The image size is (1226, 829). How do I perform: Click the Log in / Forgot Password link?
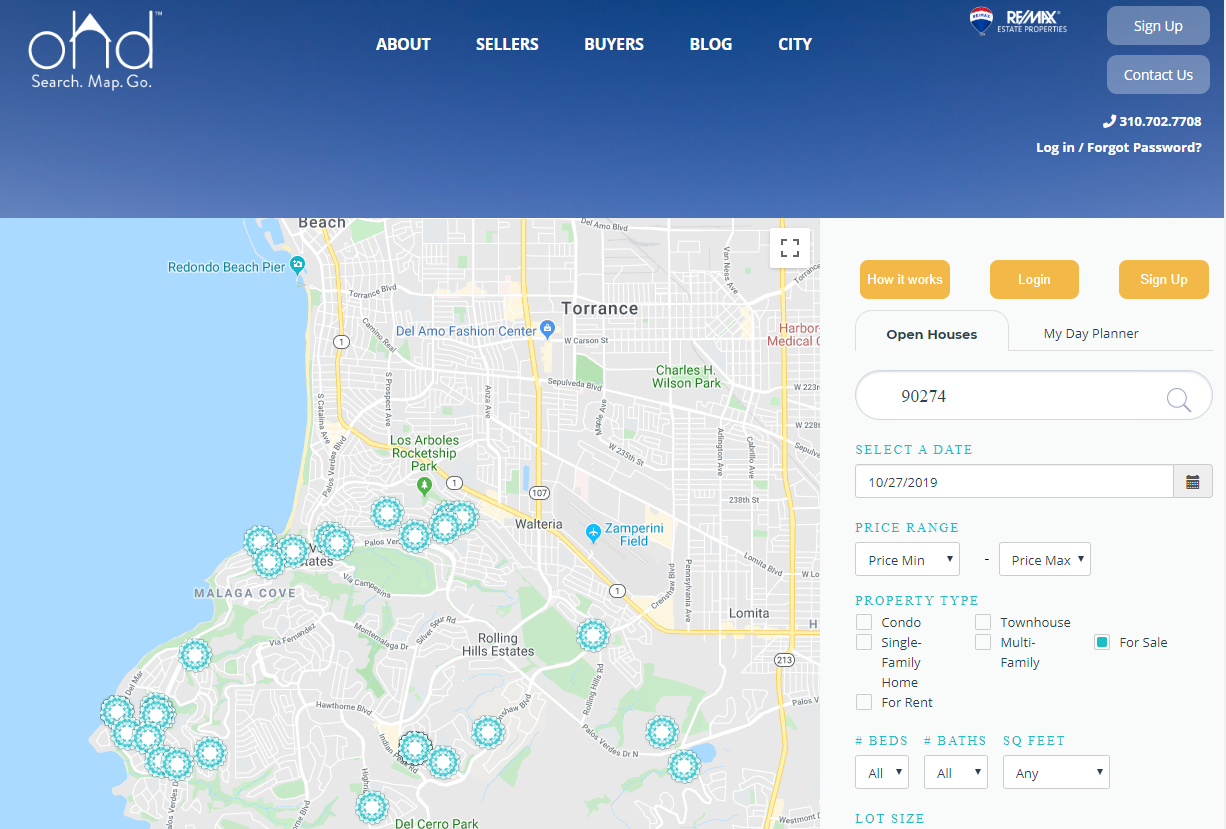pyautogui.click(x=1118, y=147)
